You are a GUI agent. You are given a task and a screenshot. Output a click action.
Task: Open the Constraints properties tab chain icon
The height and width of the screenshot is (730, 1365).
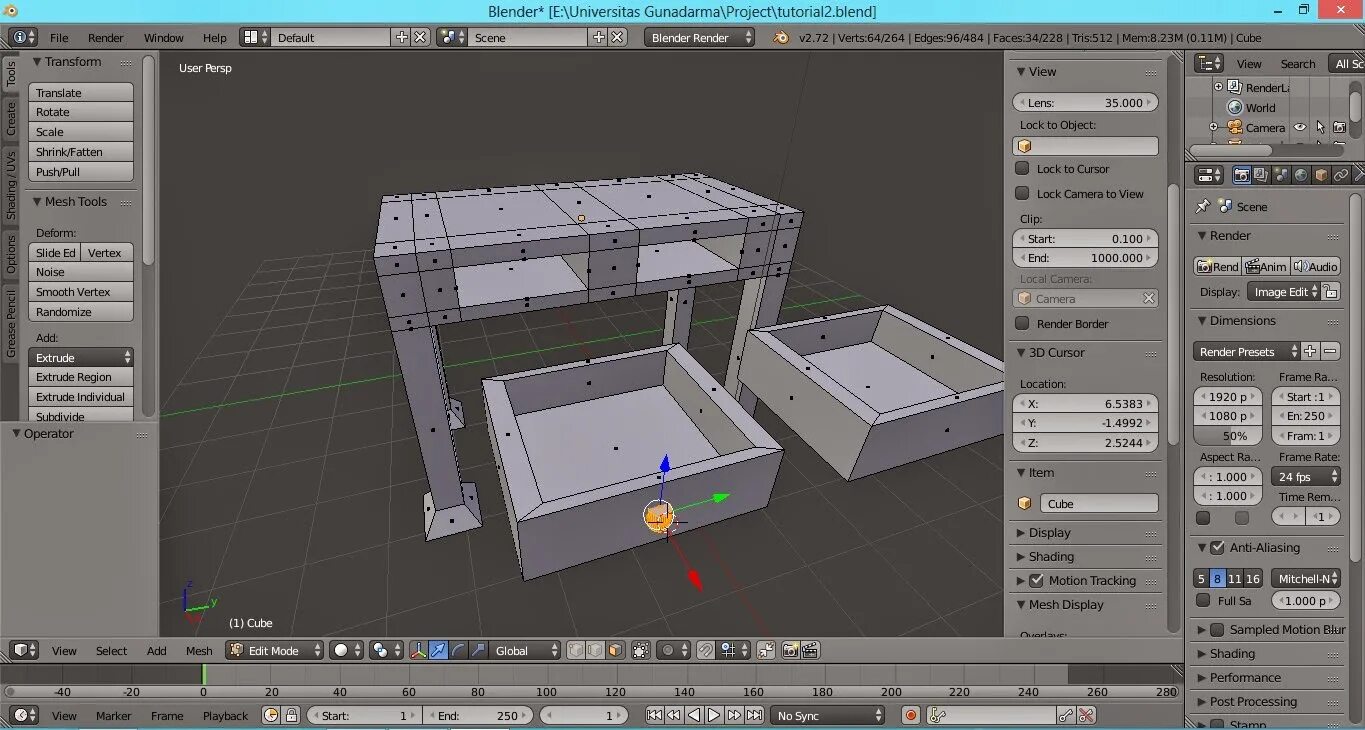(1341, 175)
